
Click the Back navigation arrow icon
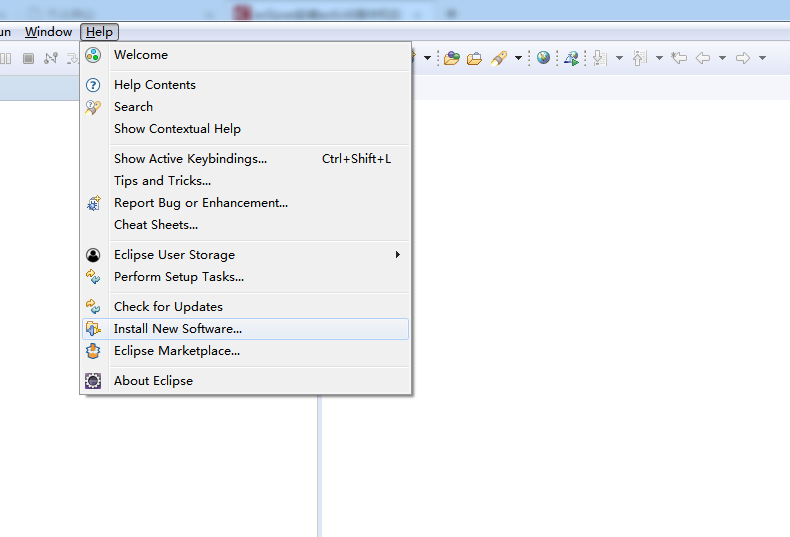[703, 58]
